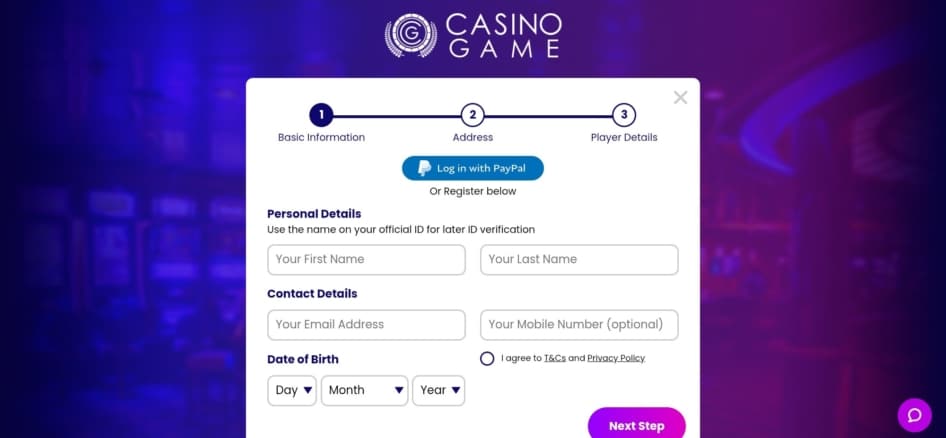Image resolution: width=946 pixels, height=438 pixels.
Task: Open the Privacy Policy link
Action: click(x=616, y=358)
